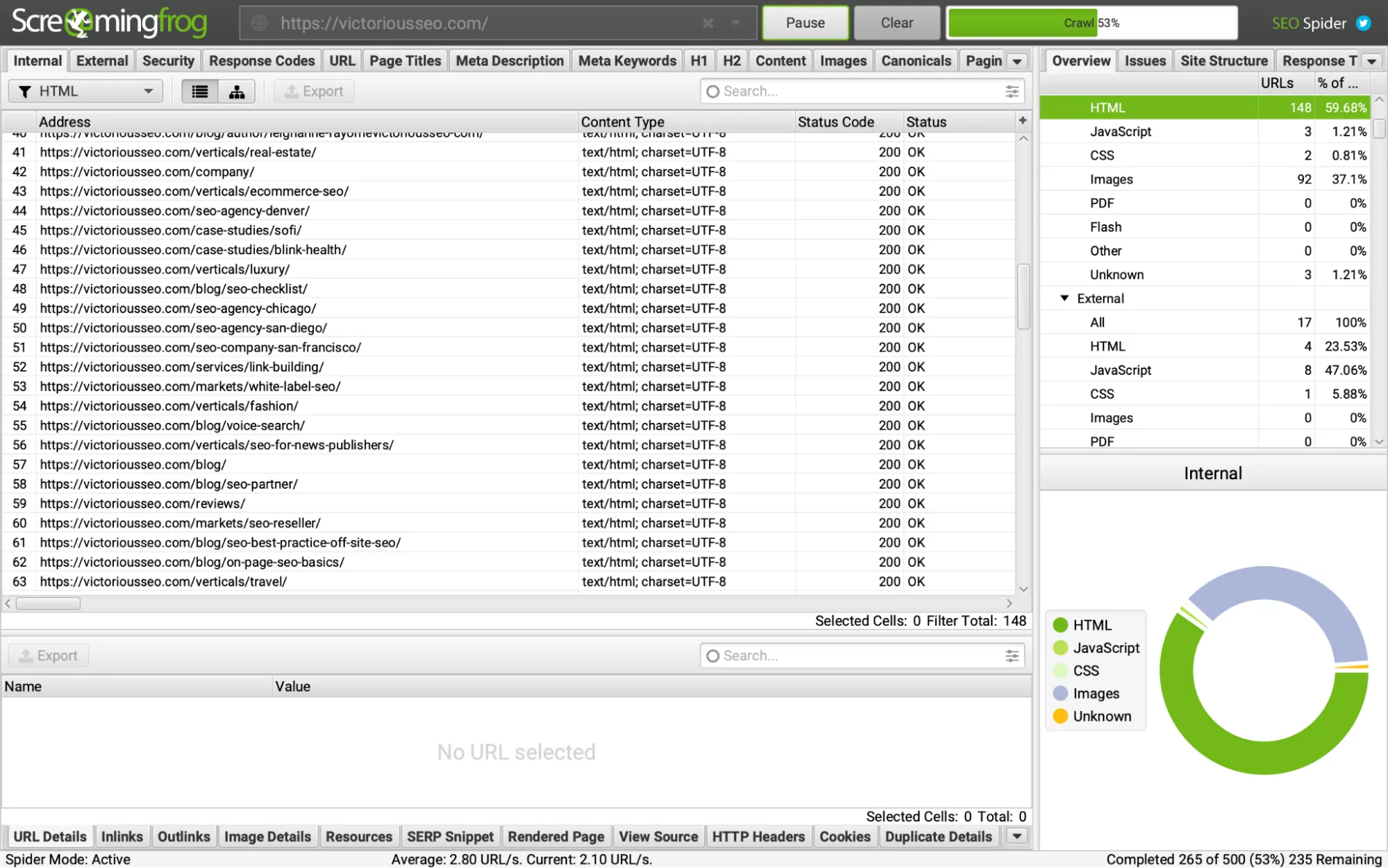Click the Twitter bird icon
The image size is (1388, 868).
[1363, 23]
